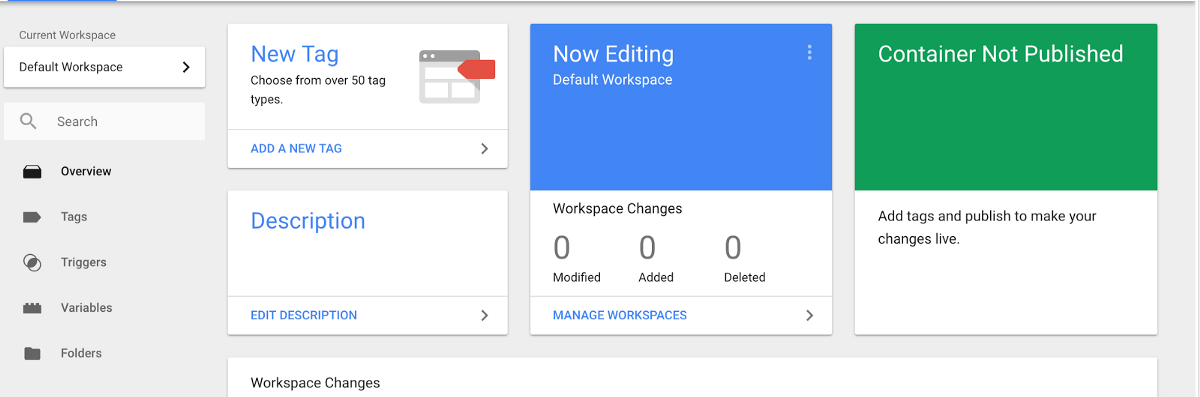Image resolution: width=1200 pixels, height=397 pixels.
Task: Click the Edit Description chevron arrow
Action: point(485,315)
